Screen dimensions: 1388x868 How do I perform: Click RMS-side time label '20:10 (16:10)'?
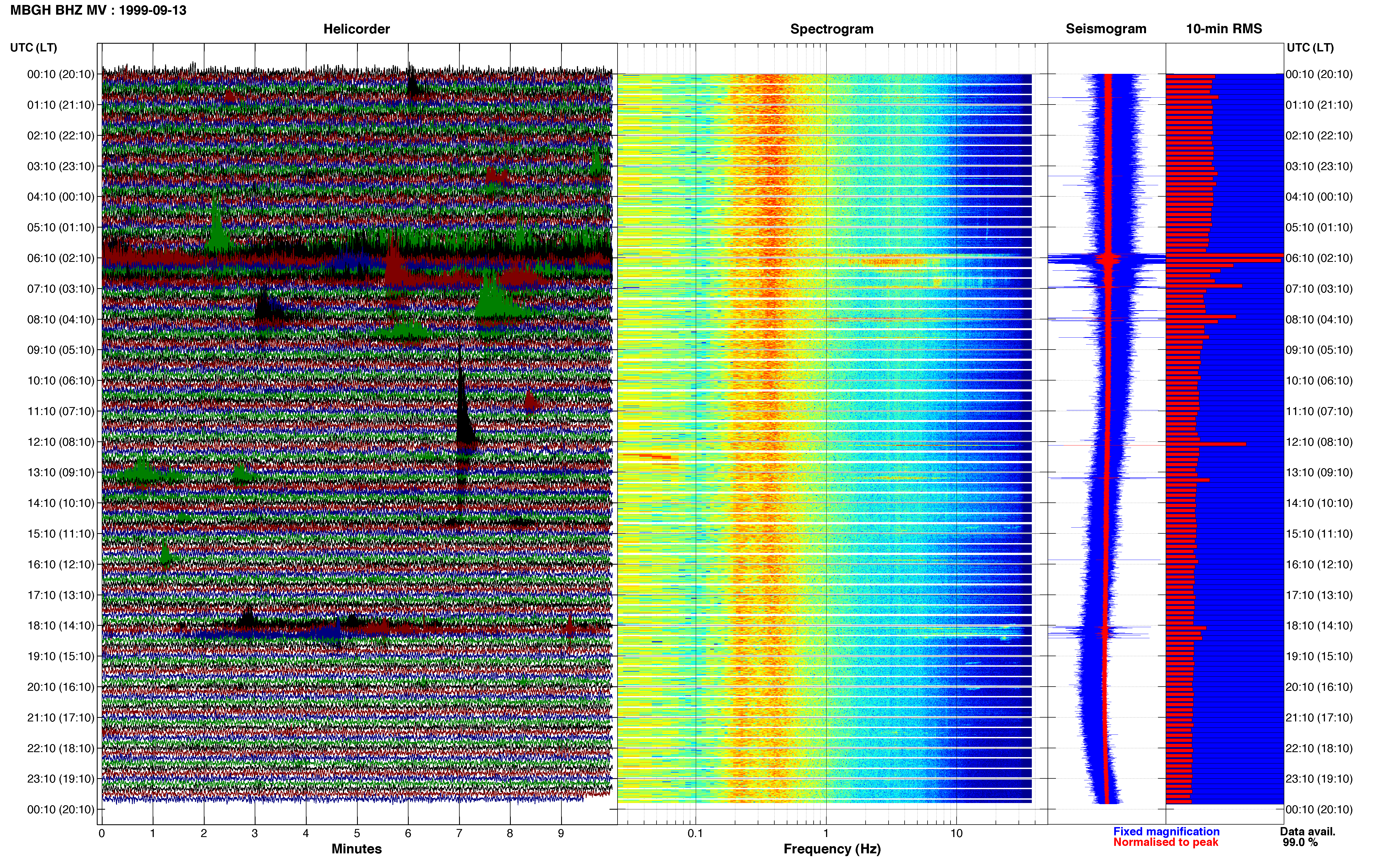[1319, 687]
